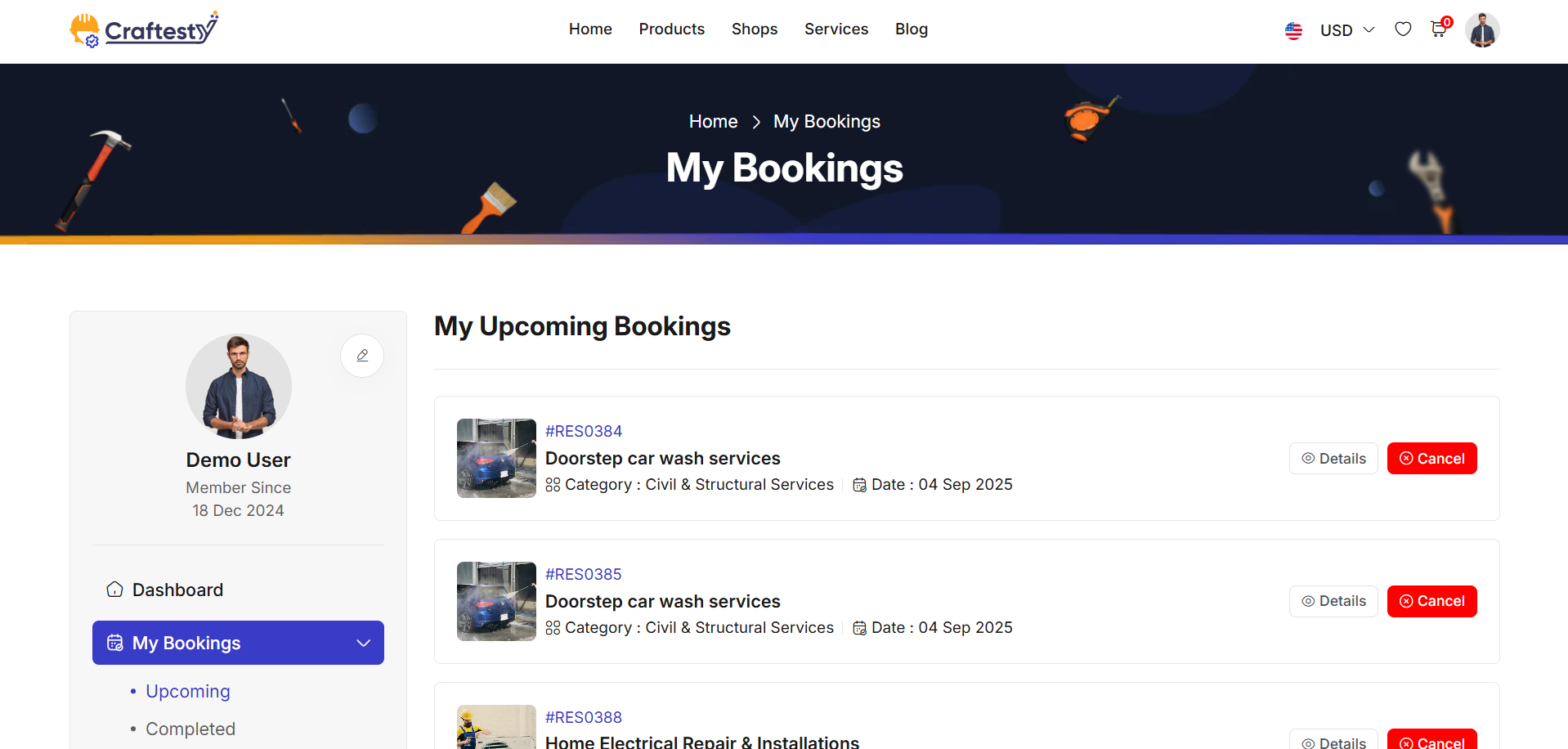1568x749 pixels.
Task: Click car wash thumbnail for #RES0385
Action: tap(496, 602)
